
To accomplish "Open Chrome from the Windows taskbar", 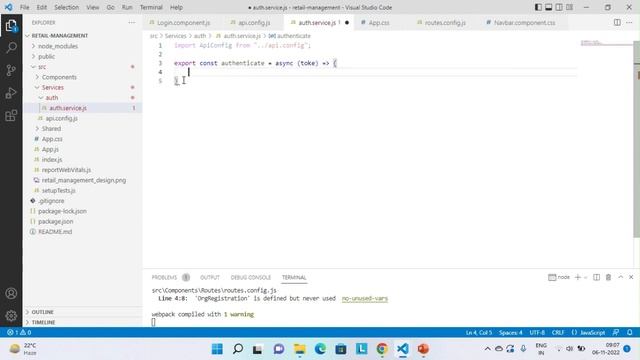I will (x=382, y=349).
